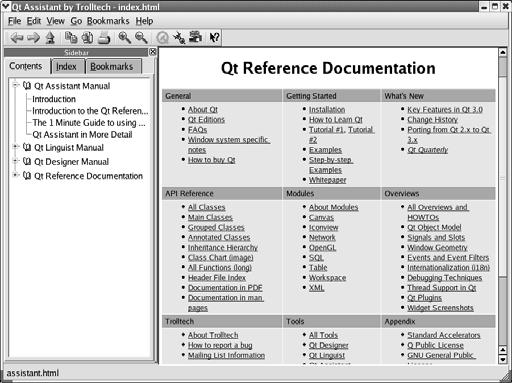Open the Help menu
512x383 pixels.
tap(144, 21)
